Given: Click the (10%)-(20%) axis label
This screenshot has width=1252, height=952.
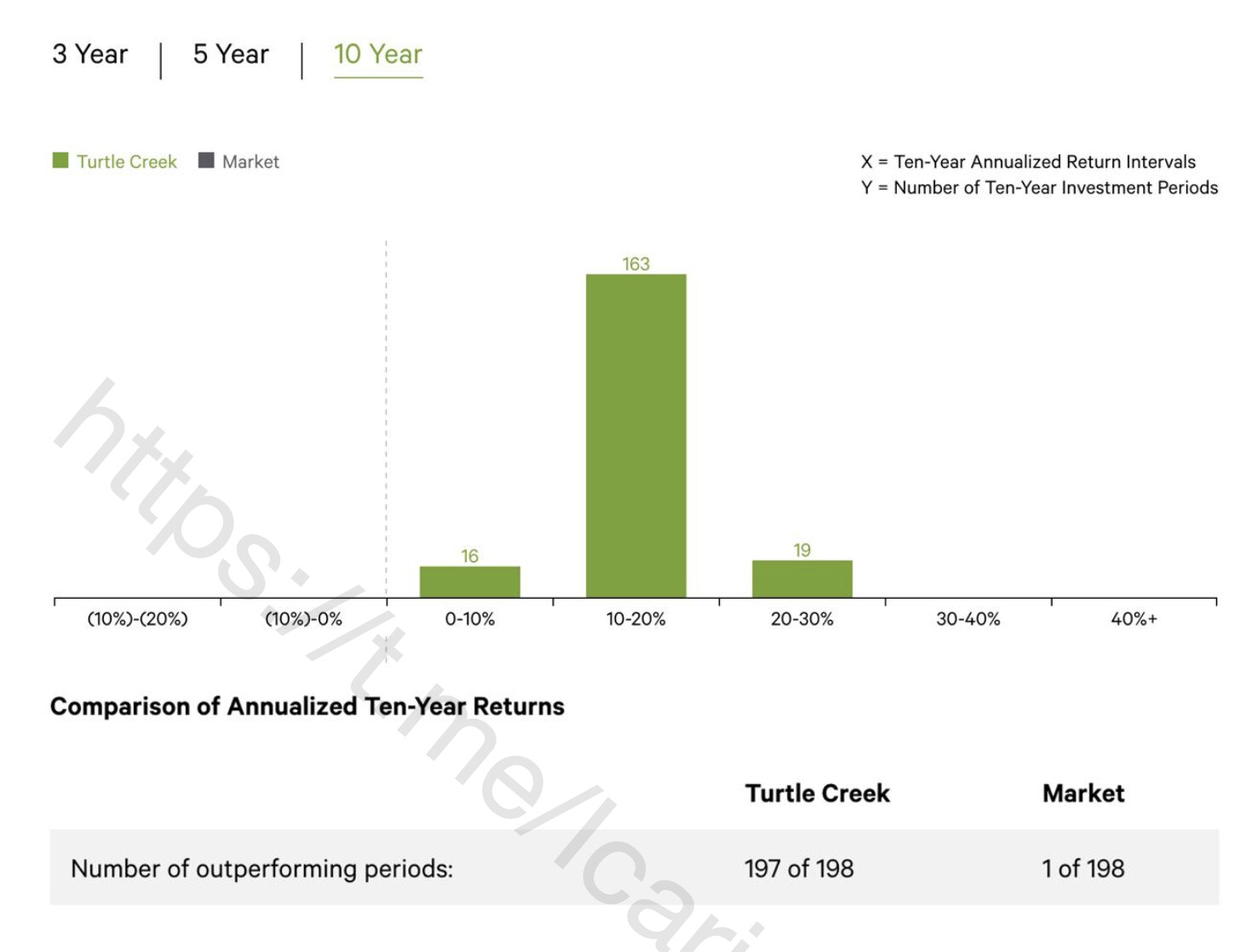Looking at the screenshot, I should pyautogui.click(x=137, y=619).
